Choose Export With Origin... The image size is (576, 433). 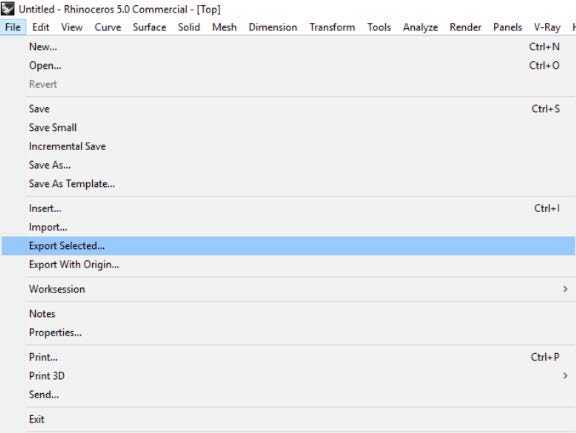288,264
